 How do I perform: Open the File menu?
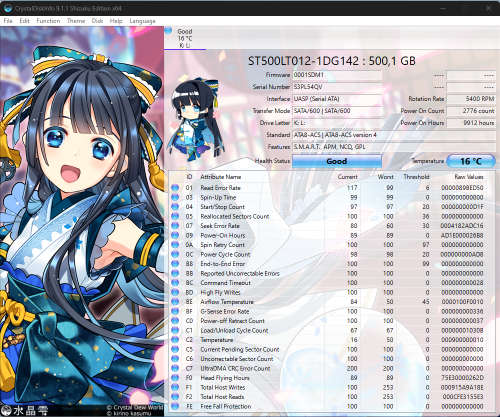(8, 21)
